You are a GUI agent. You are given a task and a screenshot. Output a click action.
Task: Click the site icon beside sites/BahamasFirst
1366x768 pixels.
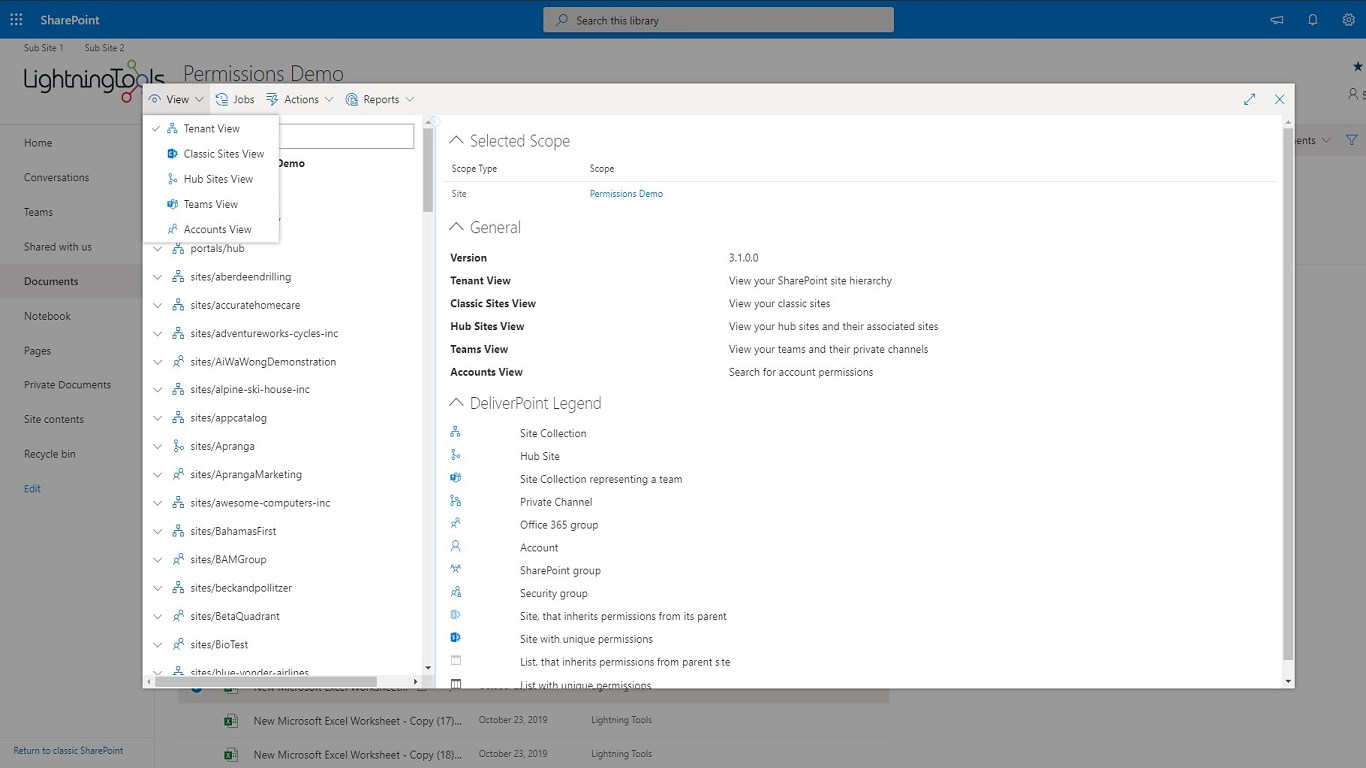tap(178, 531)
